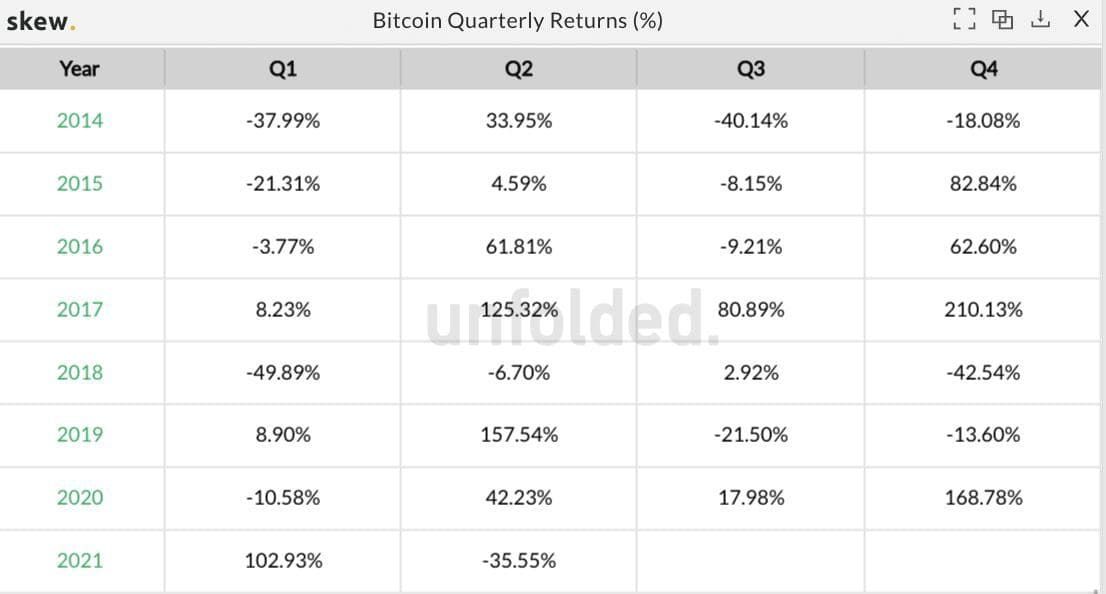Click the skew logo

(40, 21)
